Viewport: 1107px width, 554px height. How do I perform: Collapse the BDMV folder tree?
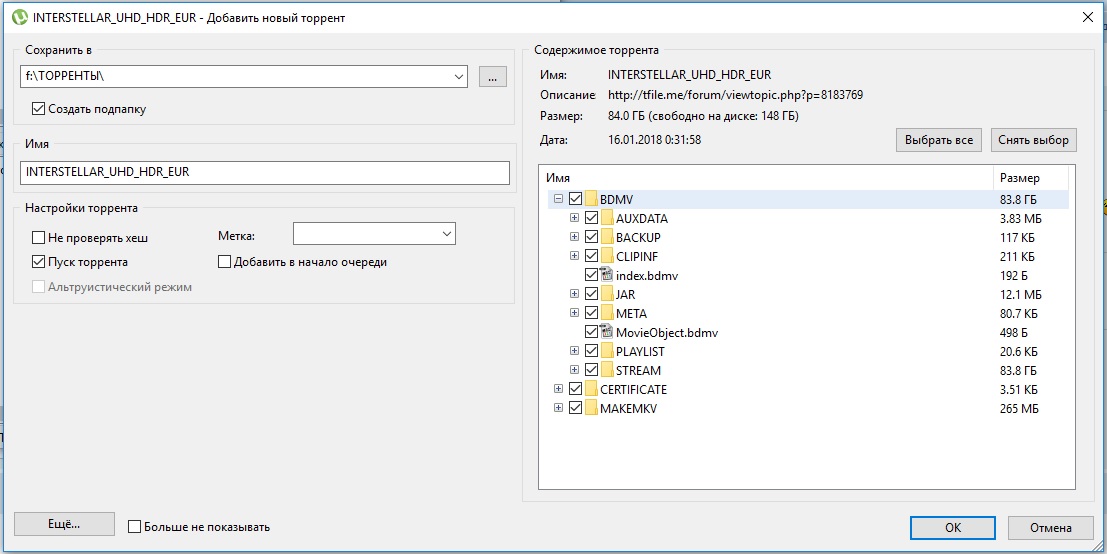click(x=558, y=199)
